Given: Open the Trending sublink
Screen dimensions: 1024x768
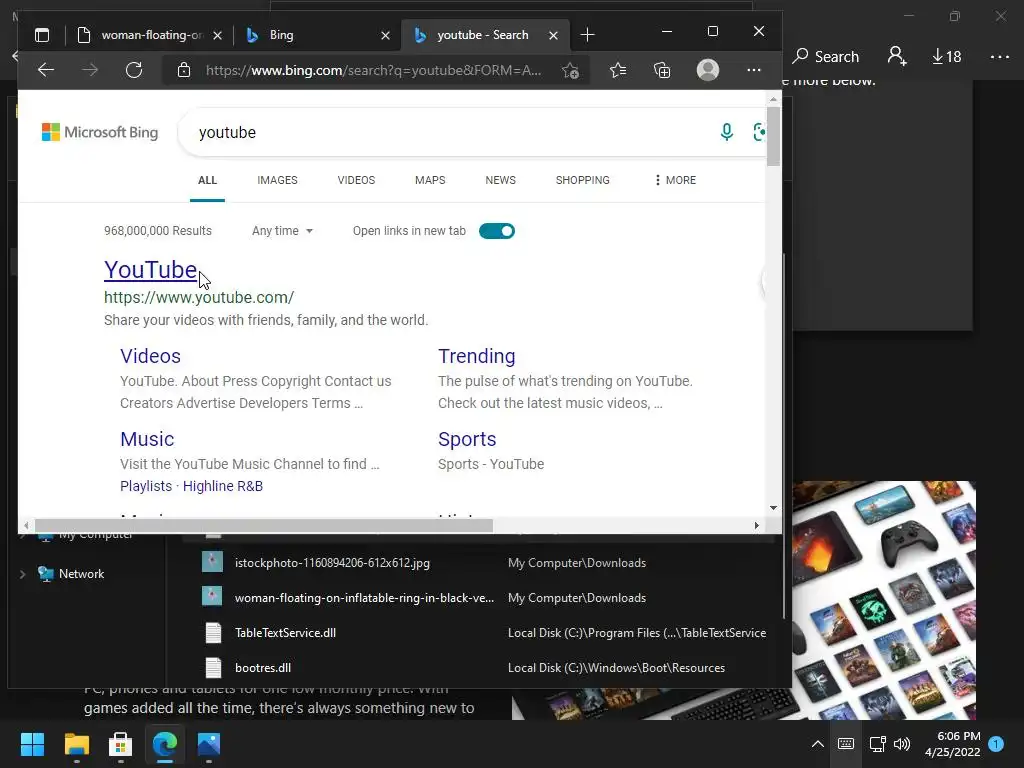Looking at the screenshot, I should coord(477,356).
